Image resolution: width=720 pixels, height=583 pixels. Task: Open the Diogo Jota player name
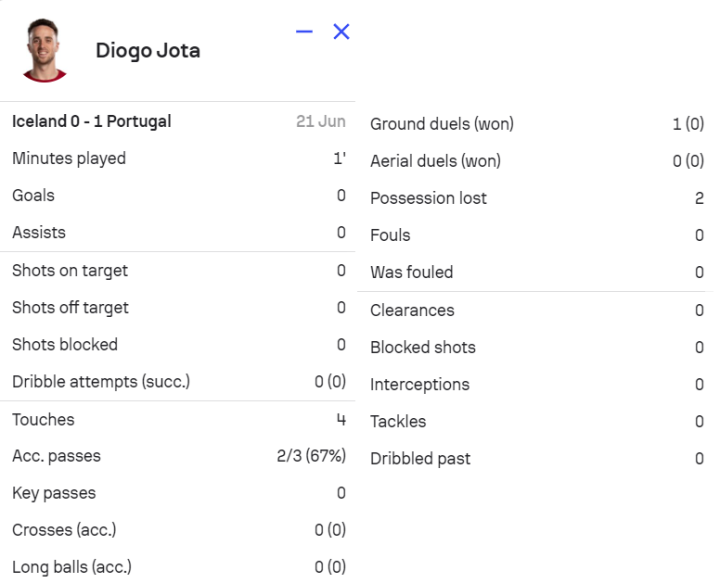[147, 50]
